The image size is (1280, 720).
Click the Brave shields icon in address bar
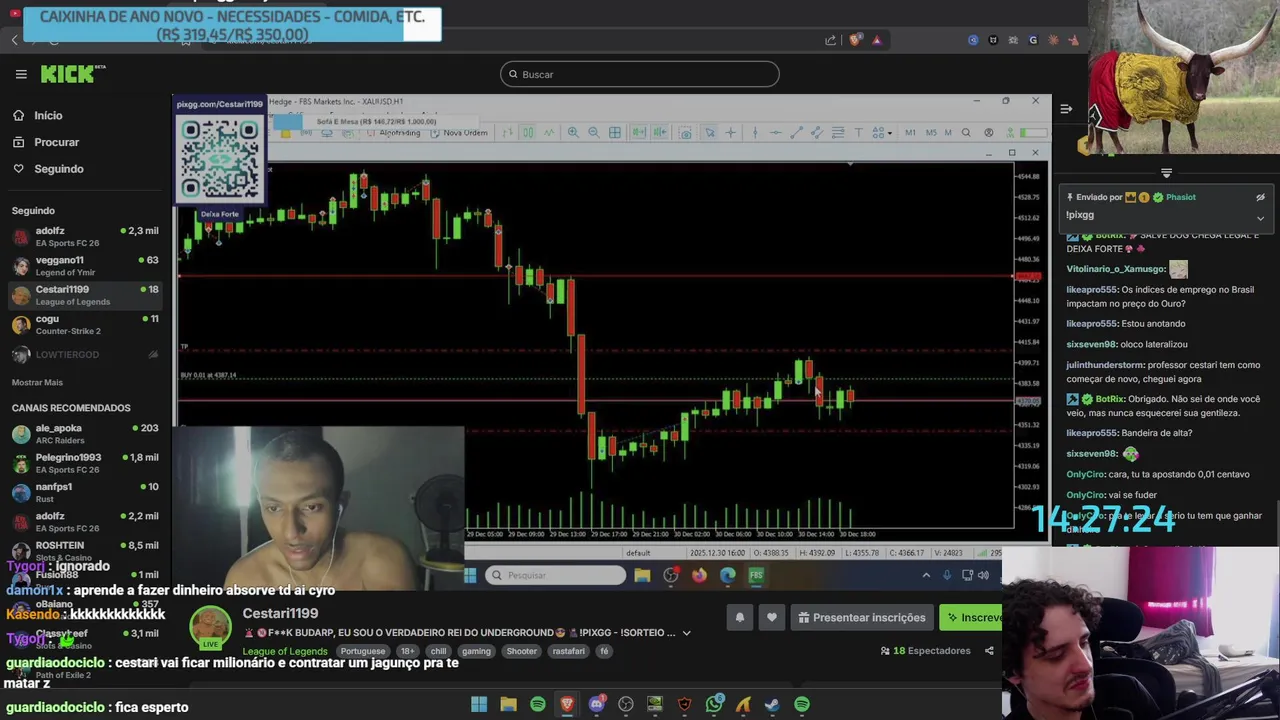click(855, 40)
